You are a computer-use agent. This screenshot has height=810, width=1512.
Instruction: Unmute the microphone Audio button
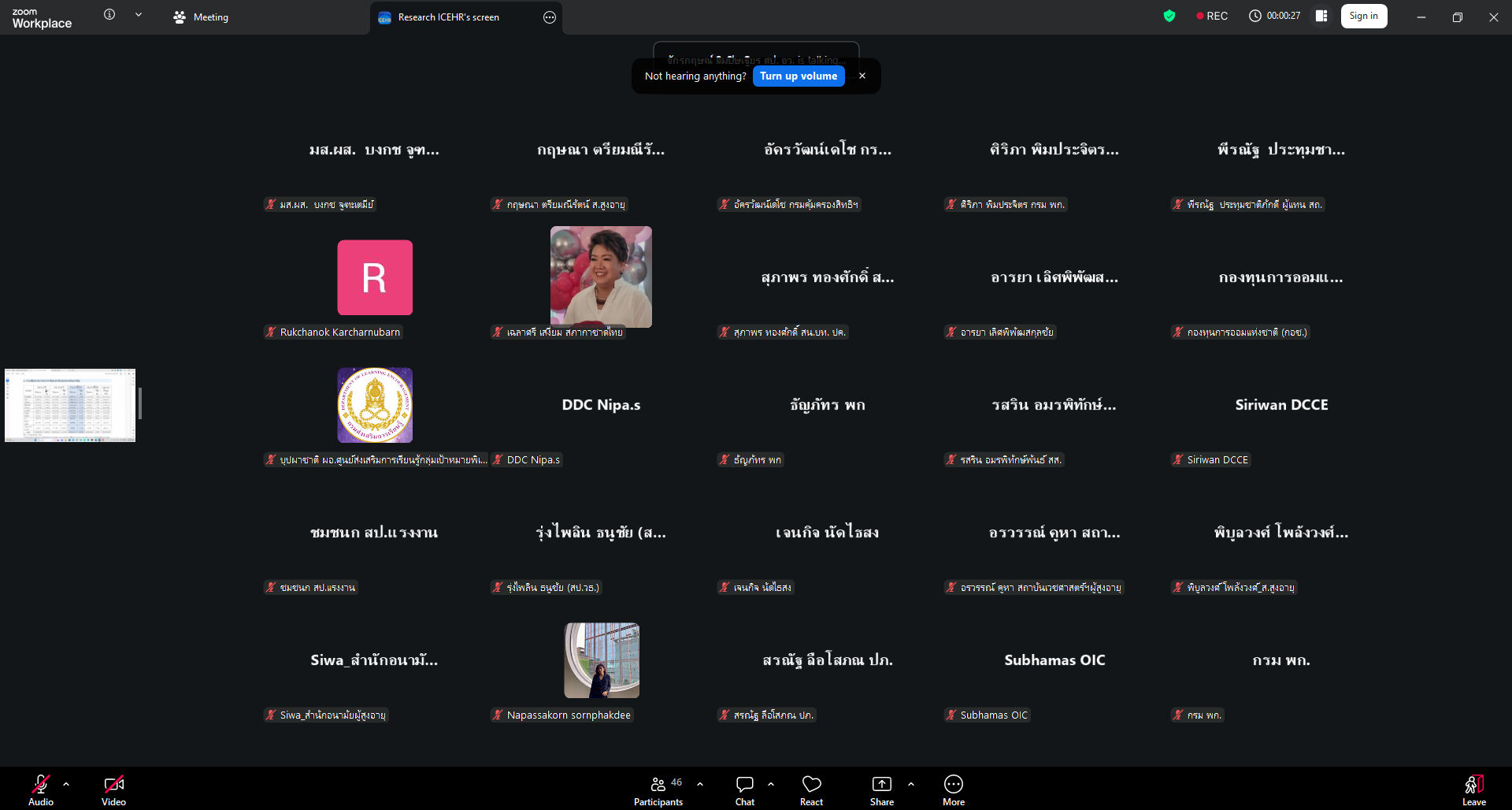[41, 790]
